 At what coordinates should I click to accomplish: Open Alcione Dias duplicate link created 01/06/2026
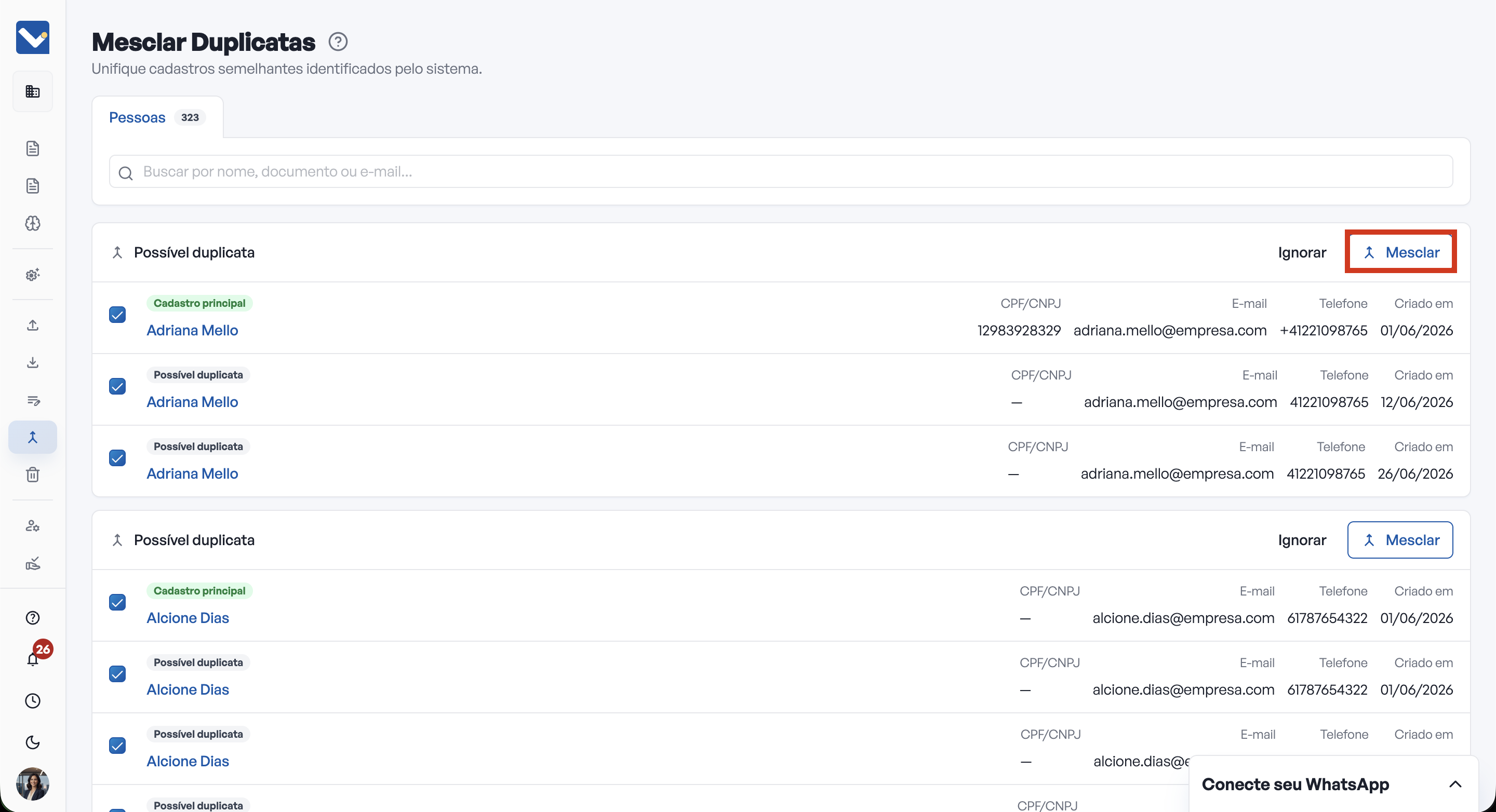pyautogui.click(x=188, y=689)
